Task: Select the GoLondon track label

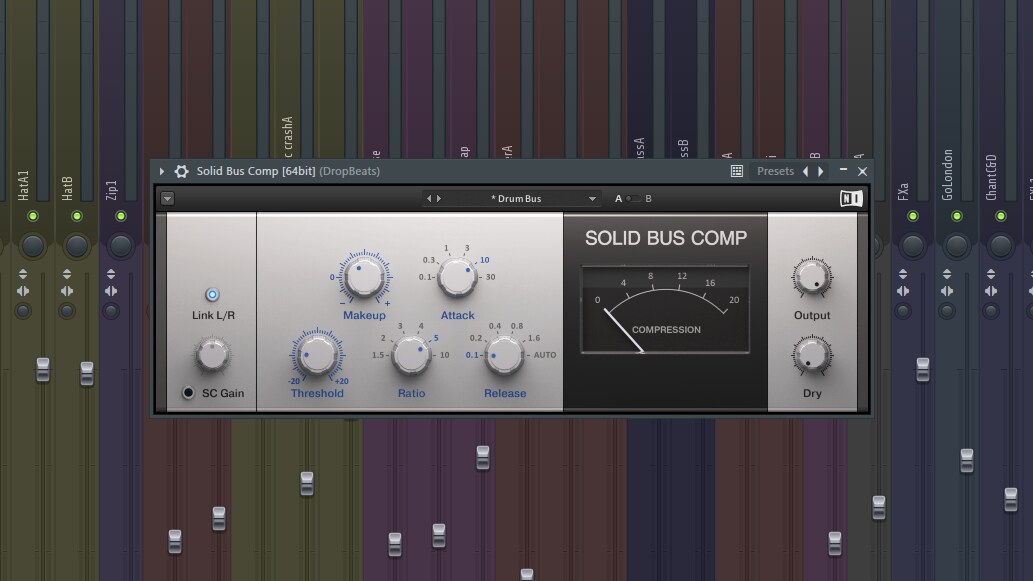Action: (x=947, y=175)
